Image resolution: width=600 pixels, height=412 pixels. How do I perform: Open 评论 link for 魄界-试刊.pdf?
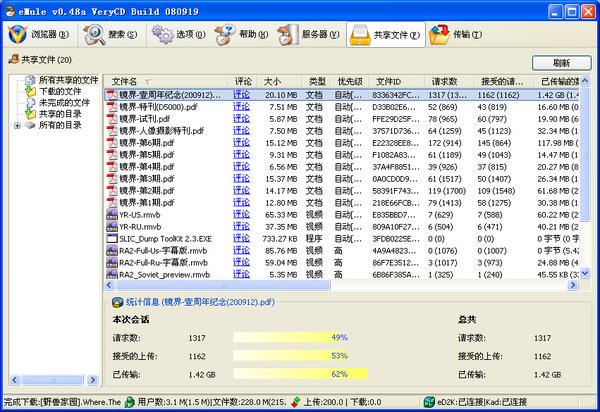pos(242,118)
